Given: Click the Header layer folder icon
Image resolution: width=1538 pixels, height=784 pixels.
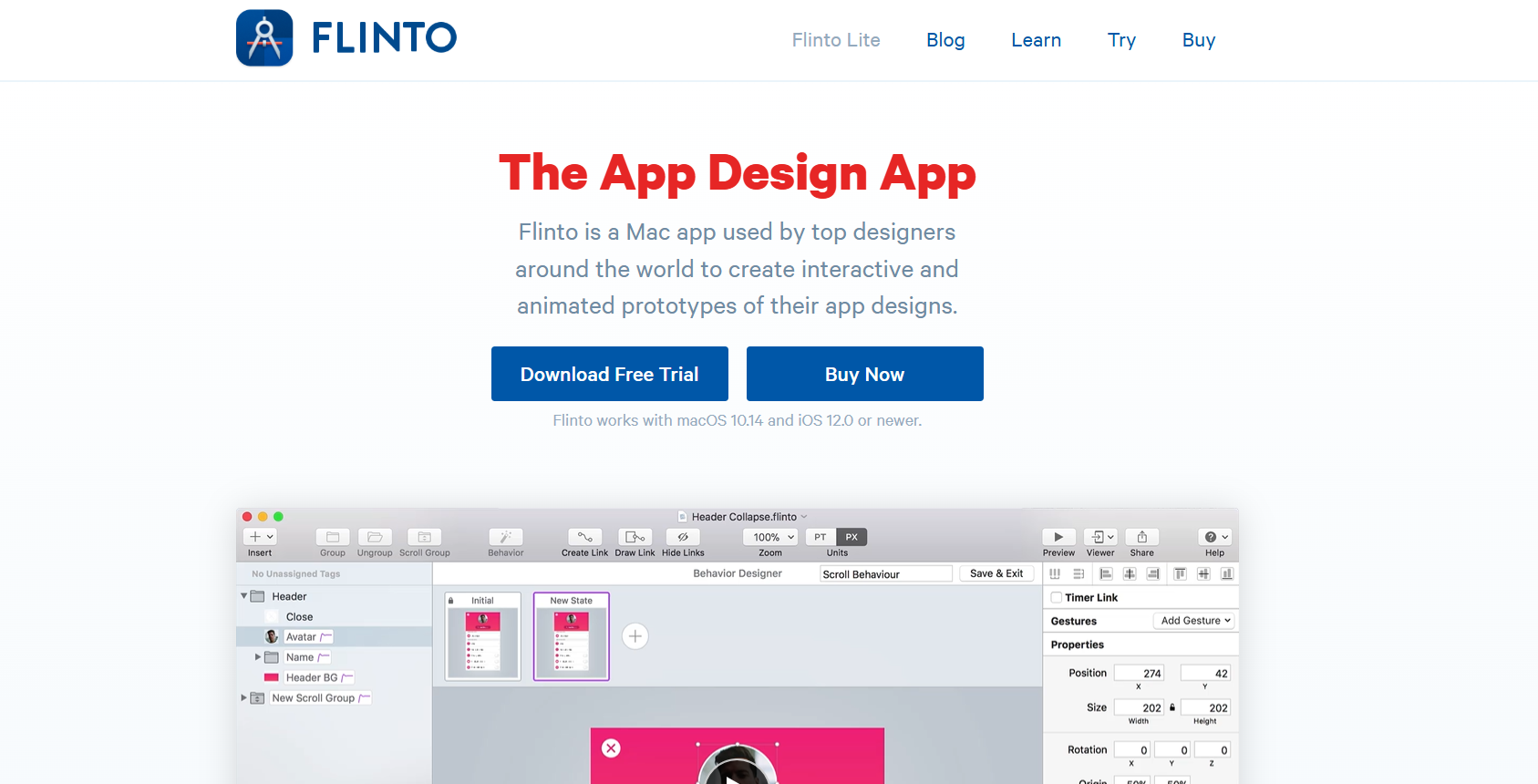Looking at the screenshot, I should tap(258, 596).
